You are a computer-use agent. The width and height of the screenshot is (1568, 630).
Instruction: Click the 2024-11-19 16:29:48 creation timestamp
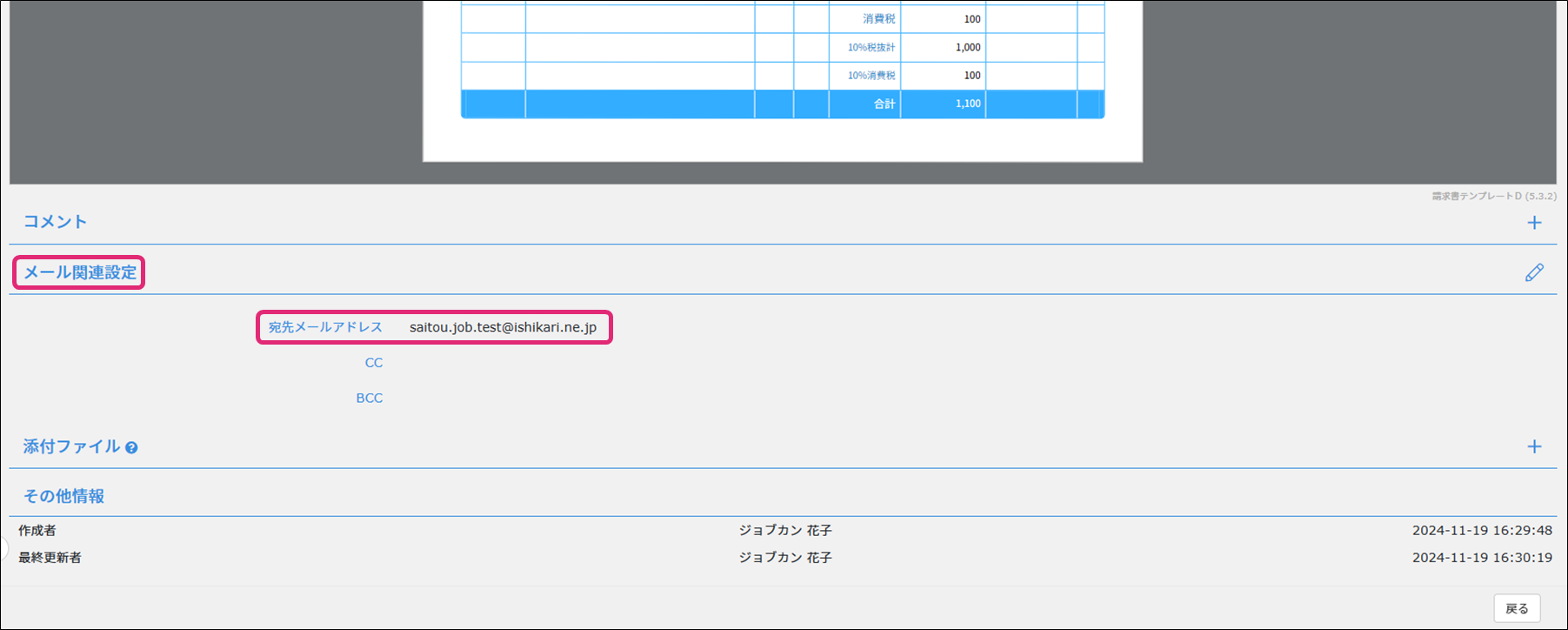(1481, 530)
